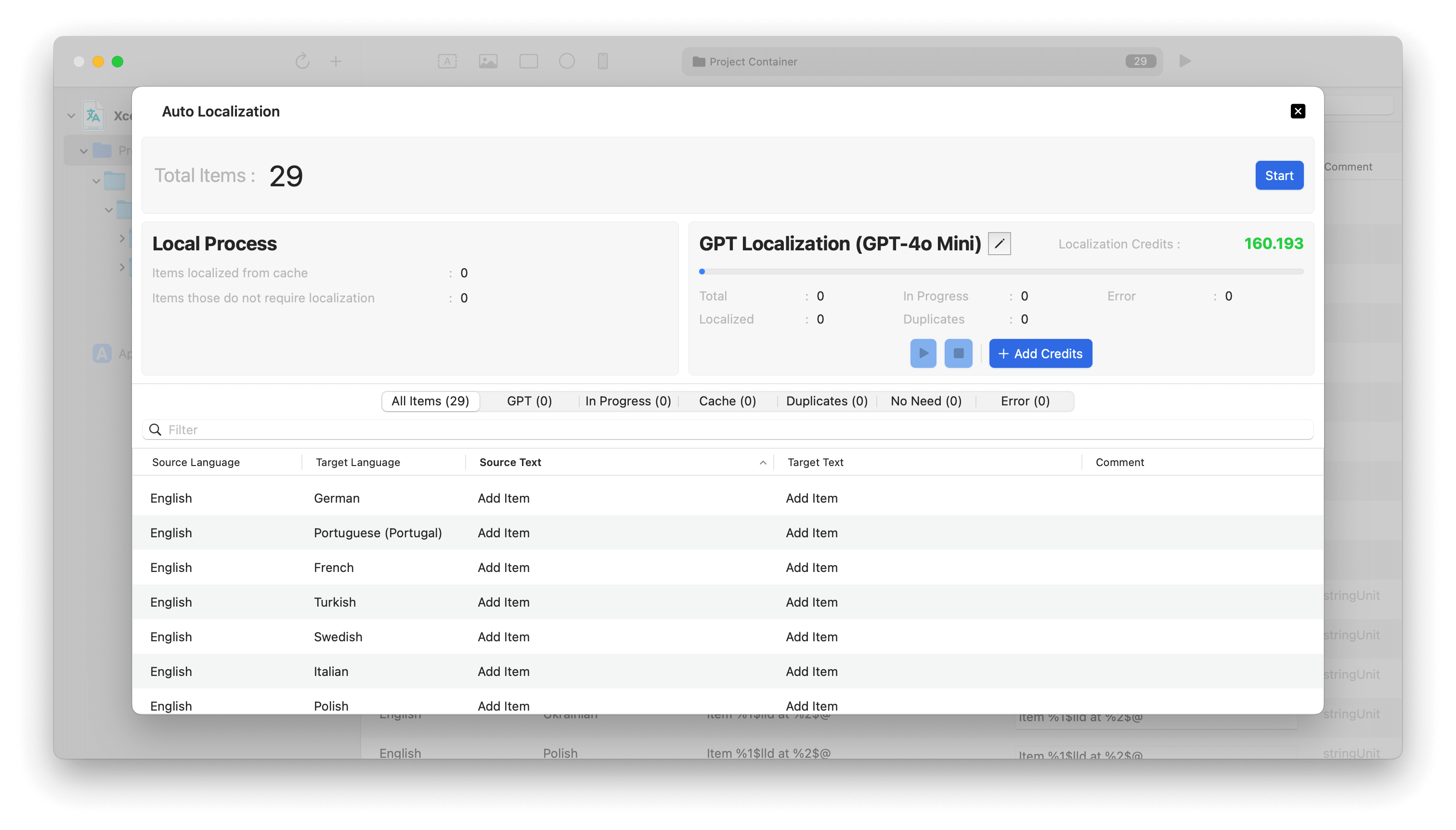Switch to the GPT (0) tab
This screenshot has width=1456, height=830.
(529, 402)
